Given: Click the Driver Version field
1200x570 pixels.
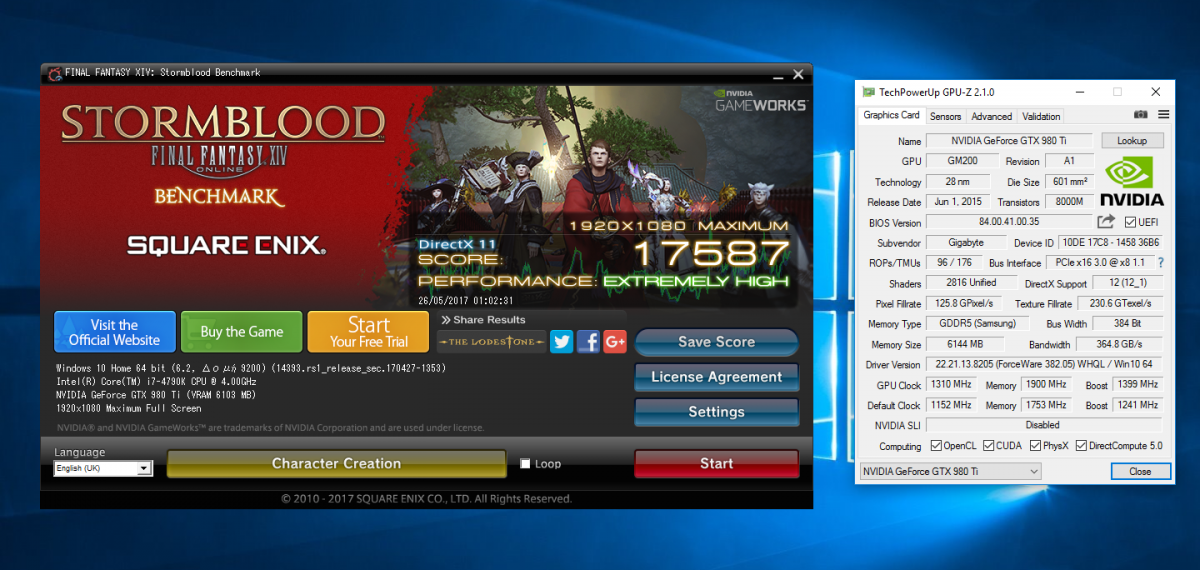Looking at the screenshot, I should pyautogui.click(x=1046, y=365).
